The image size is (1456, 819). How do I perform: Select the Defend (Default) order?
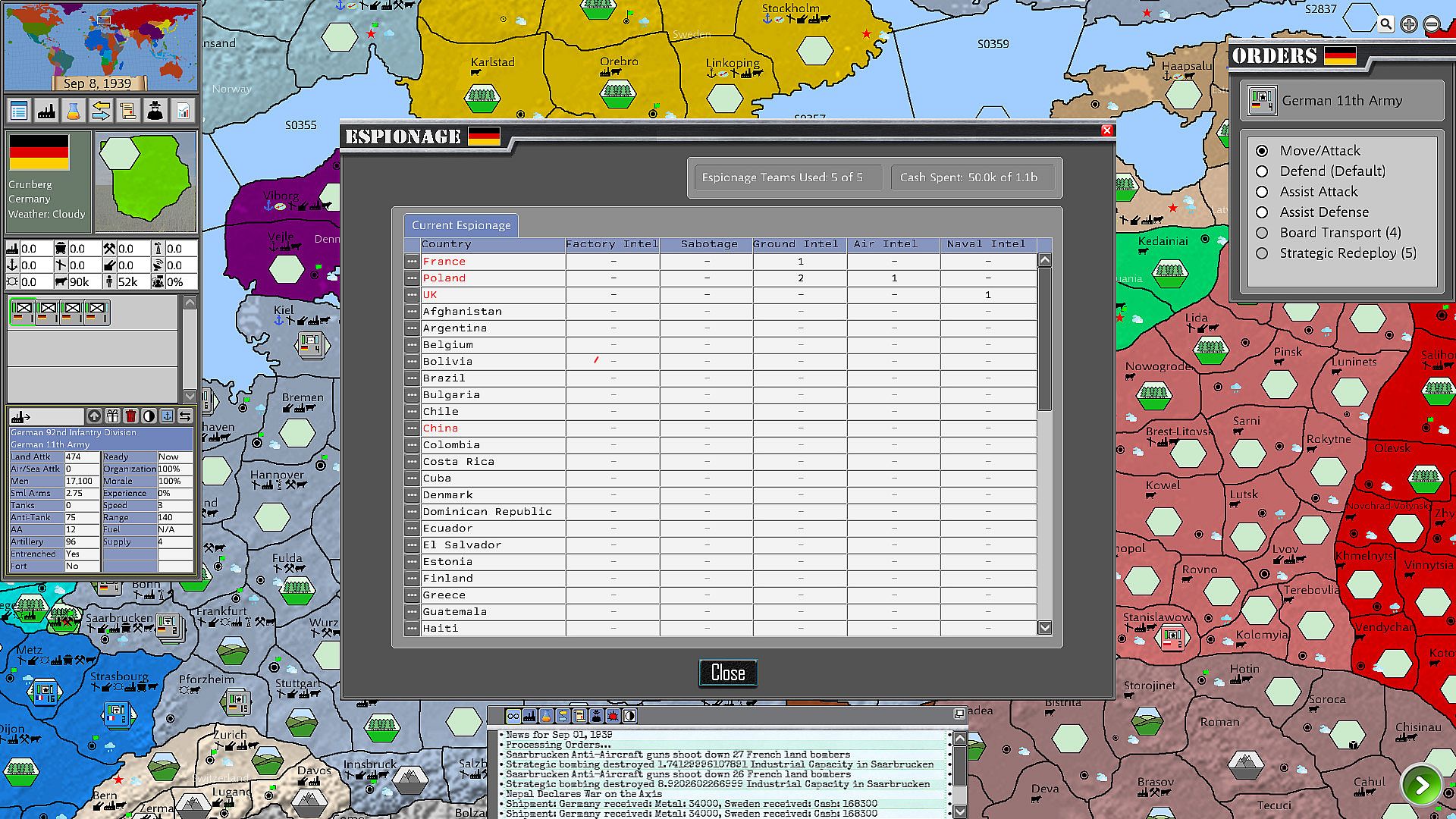point(1262,171)
